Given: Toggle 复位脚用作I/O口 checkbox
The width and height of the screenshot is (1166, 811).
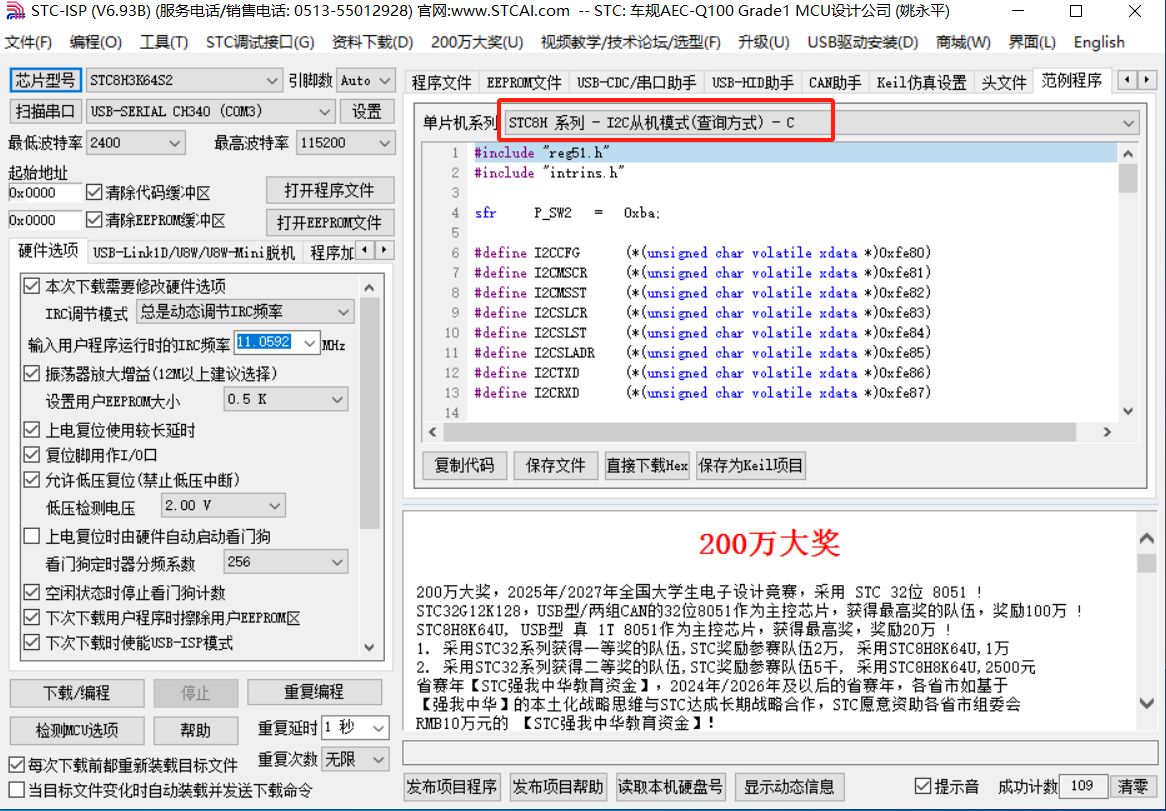Looking at the screenshot, I should (31, 455).
